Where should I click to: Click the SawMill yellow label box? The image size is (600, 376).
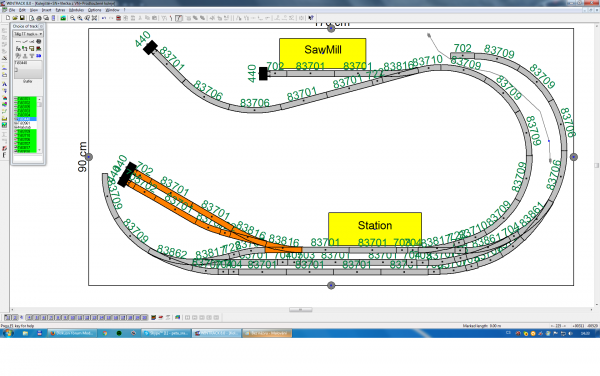coord(323,54)
